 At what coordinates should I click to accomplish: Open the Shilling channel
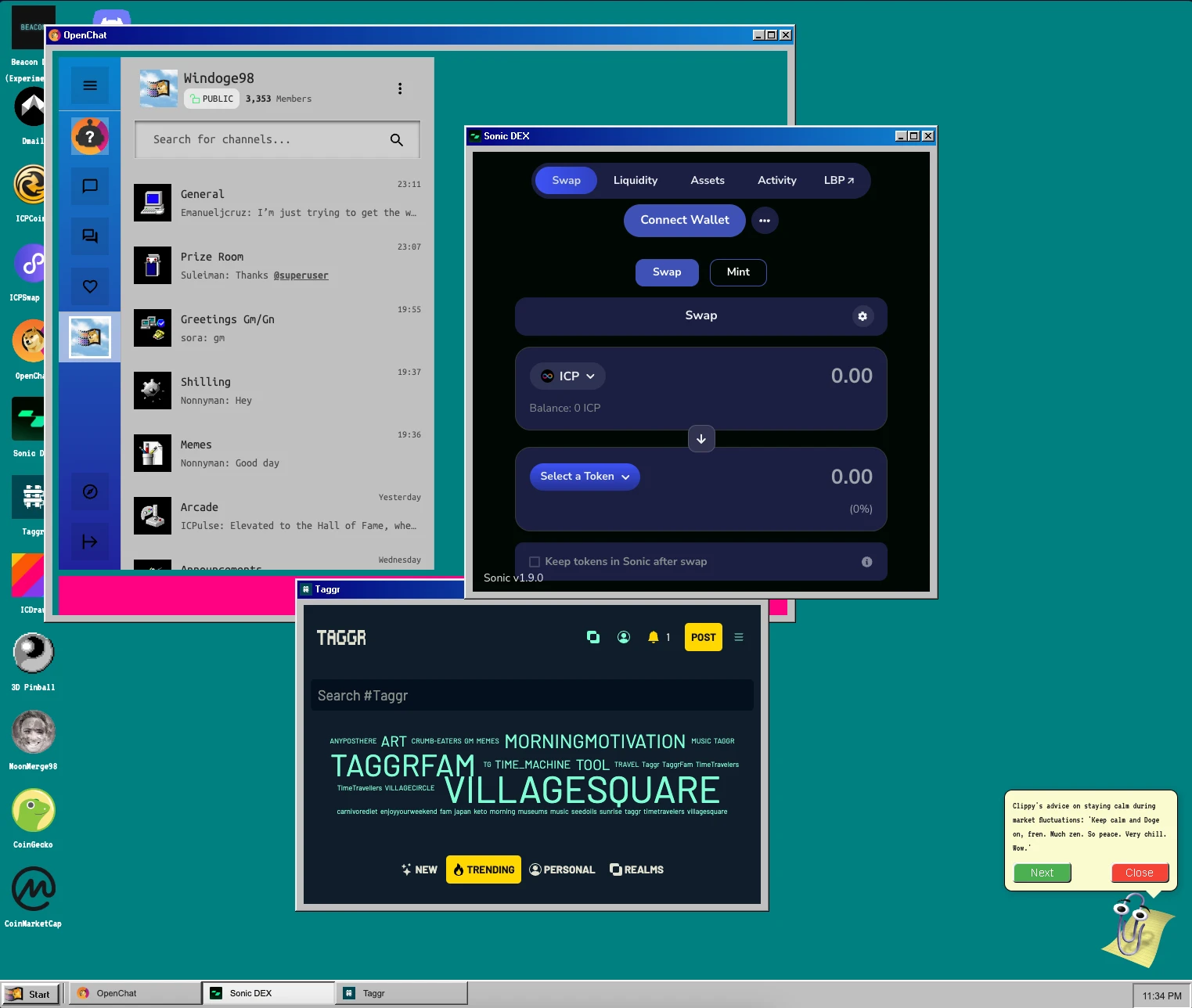point(277,391)
